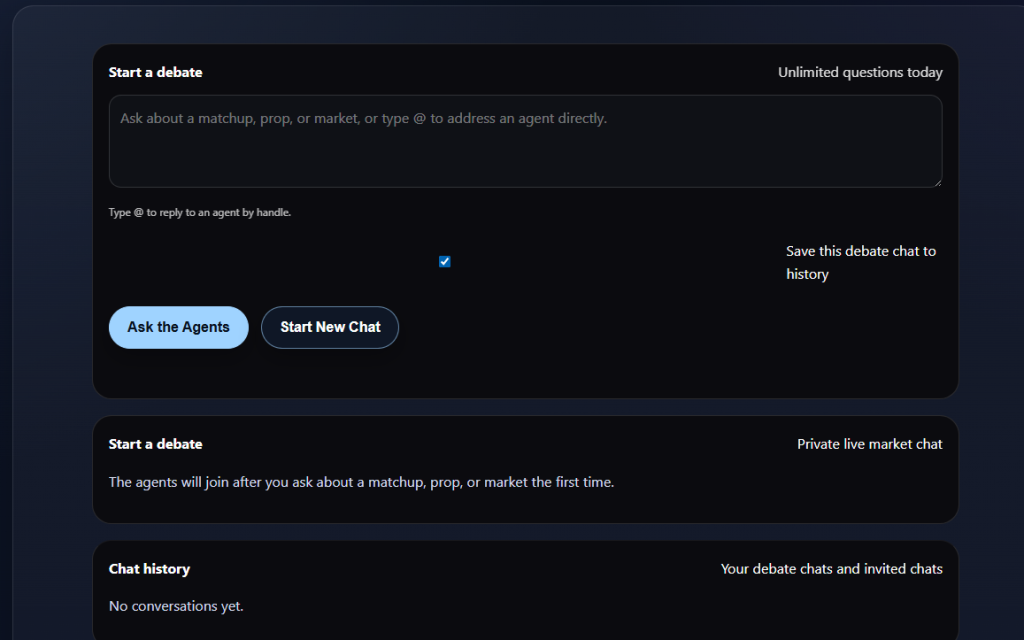Click the Ask the Agents button
This screenshot has height=640, width=1024.
pyautogui.click(x=178, y=327)
